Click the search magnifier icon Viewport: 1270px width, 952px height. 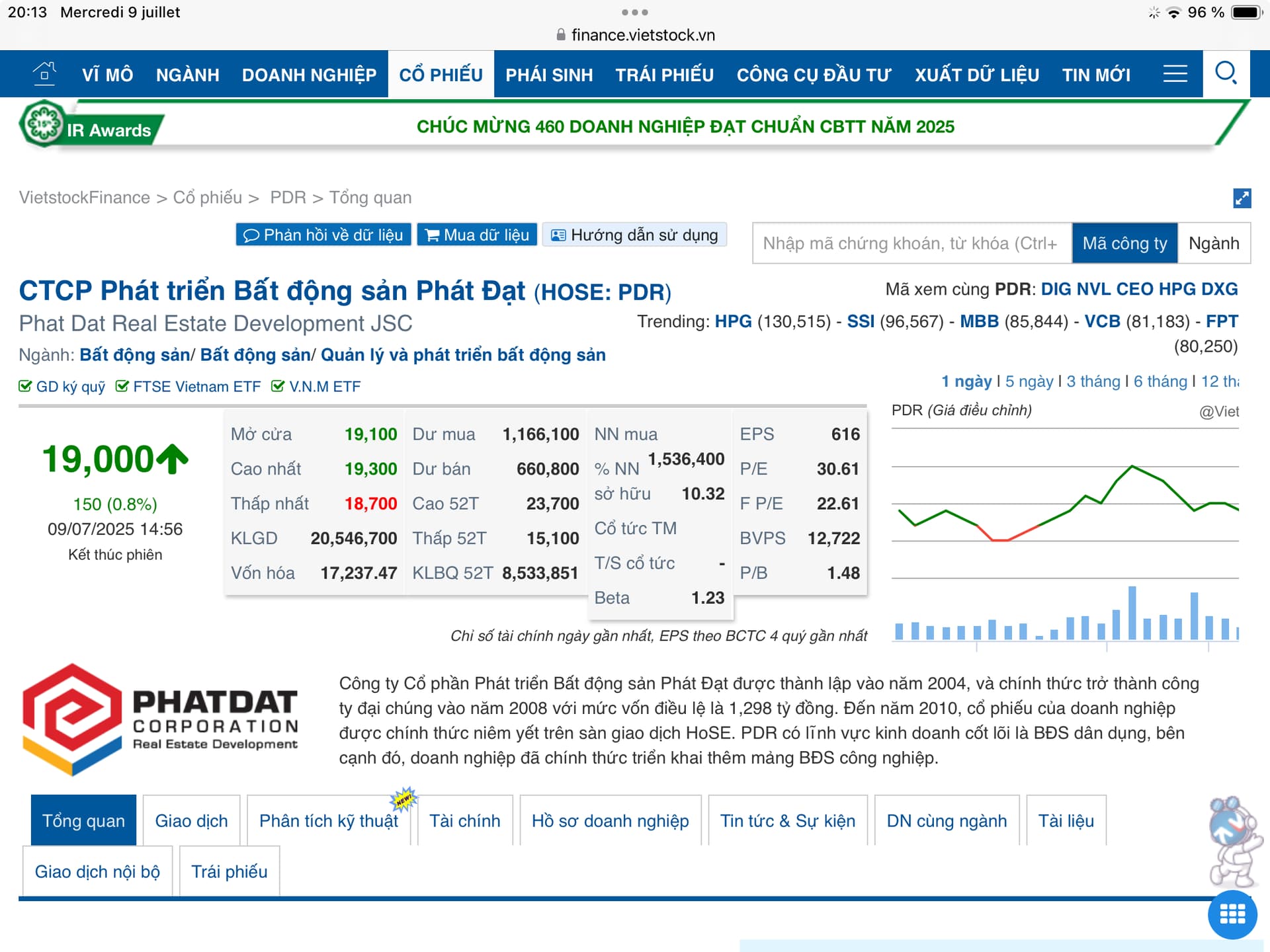[1226, 73]
